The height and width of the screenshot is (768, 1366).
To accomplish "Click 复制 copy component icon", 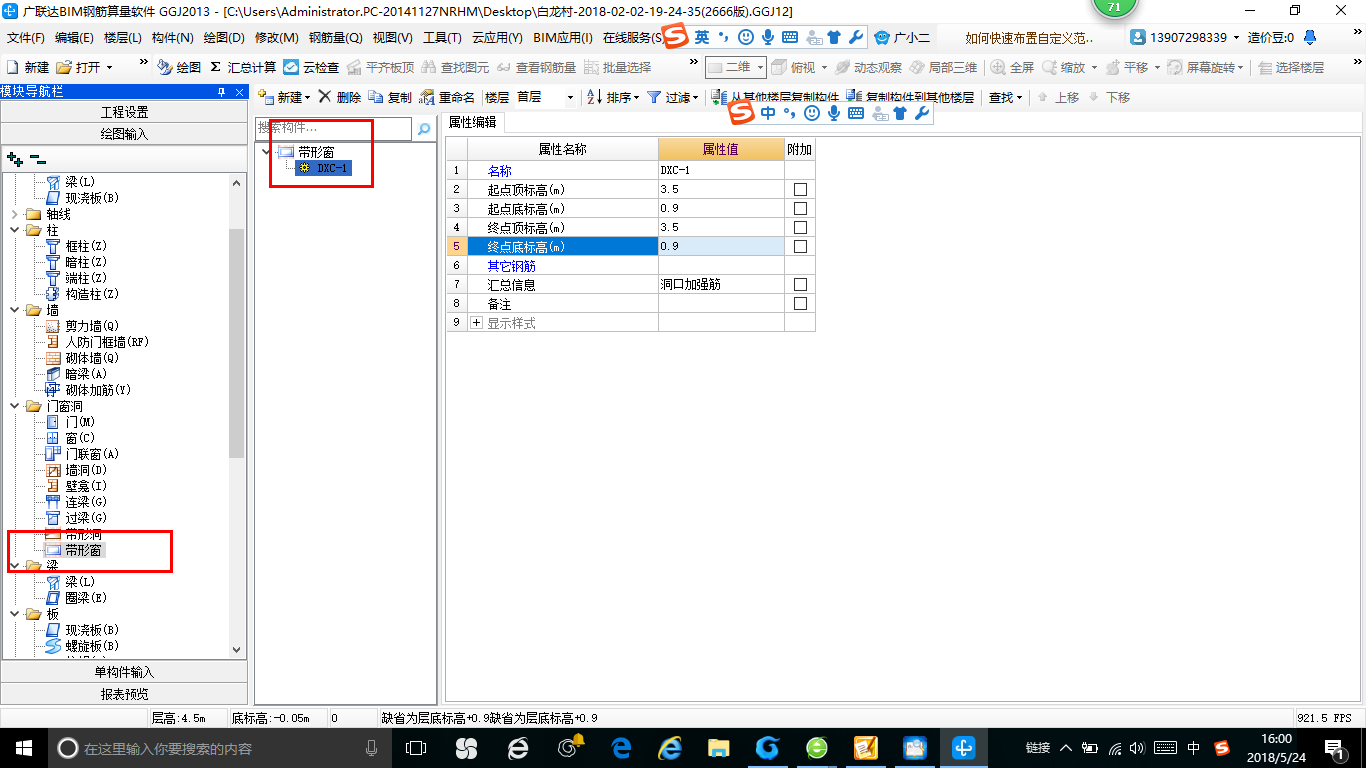I will click(389, 97).
